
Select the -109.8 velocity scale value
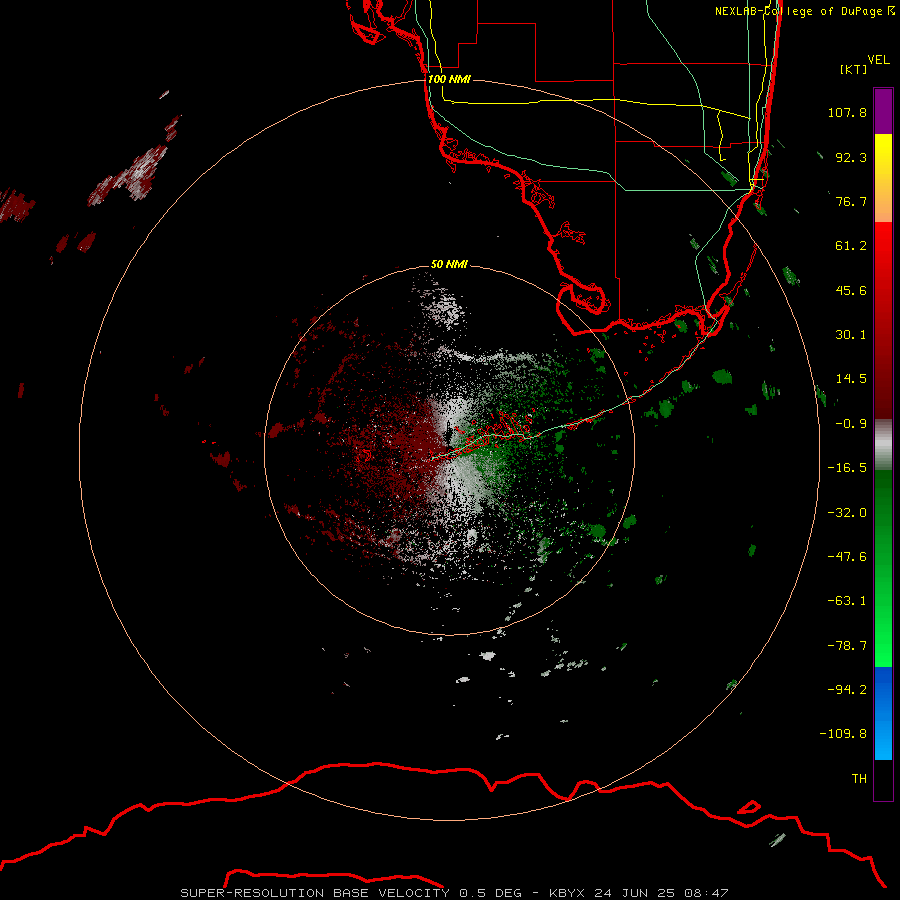point(844,734)
